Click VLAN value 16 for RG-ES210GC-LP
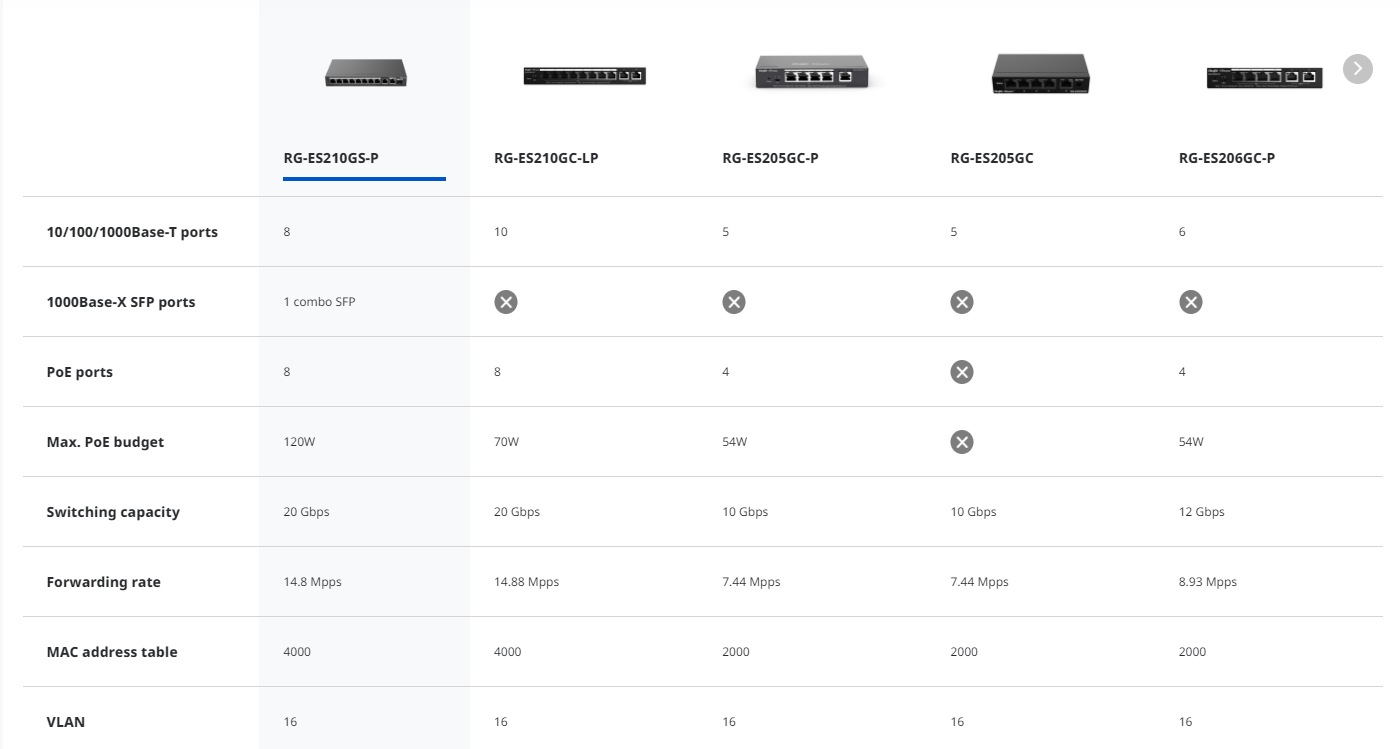Viewport: 1400px width, 749px height. (501, 722)
